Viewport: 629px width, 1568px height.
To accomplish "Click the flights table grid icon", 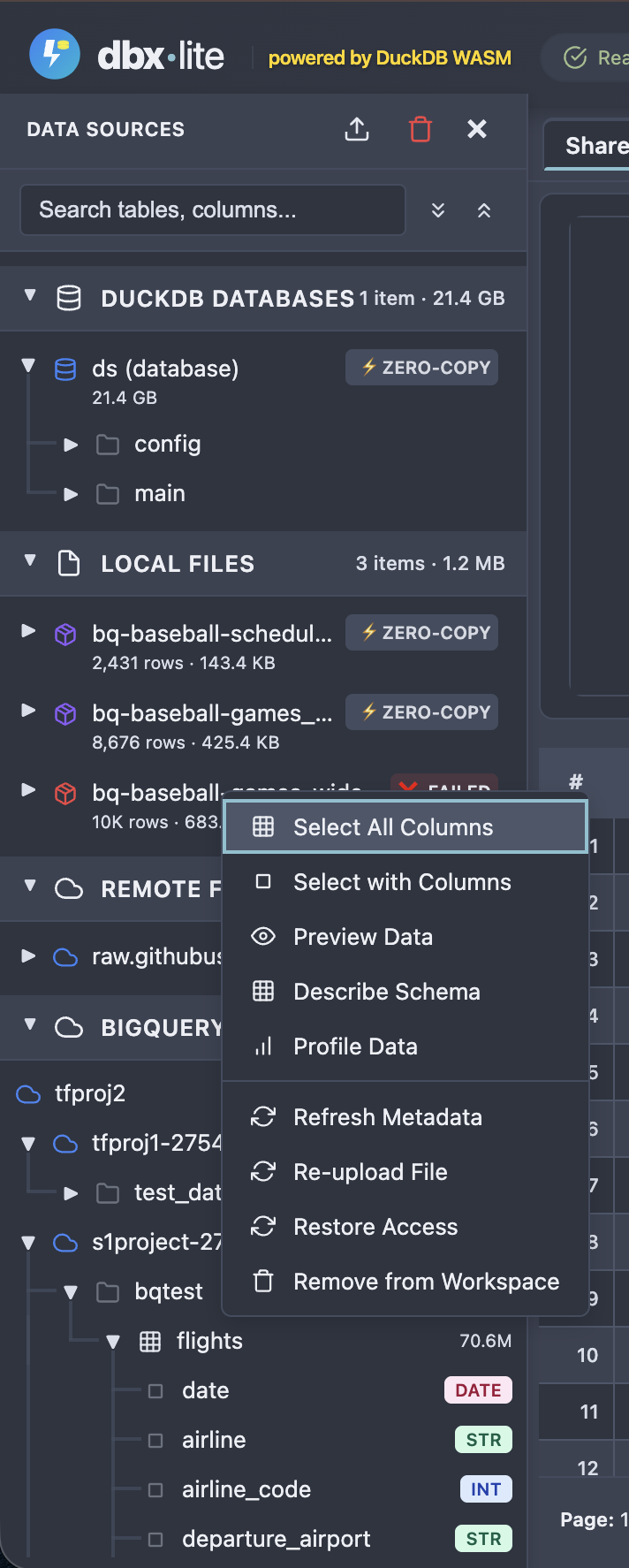I will pyautogui.click(x=150, y=1342).
